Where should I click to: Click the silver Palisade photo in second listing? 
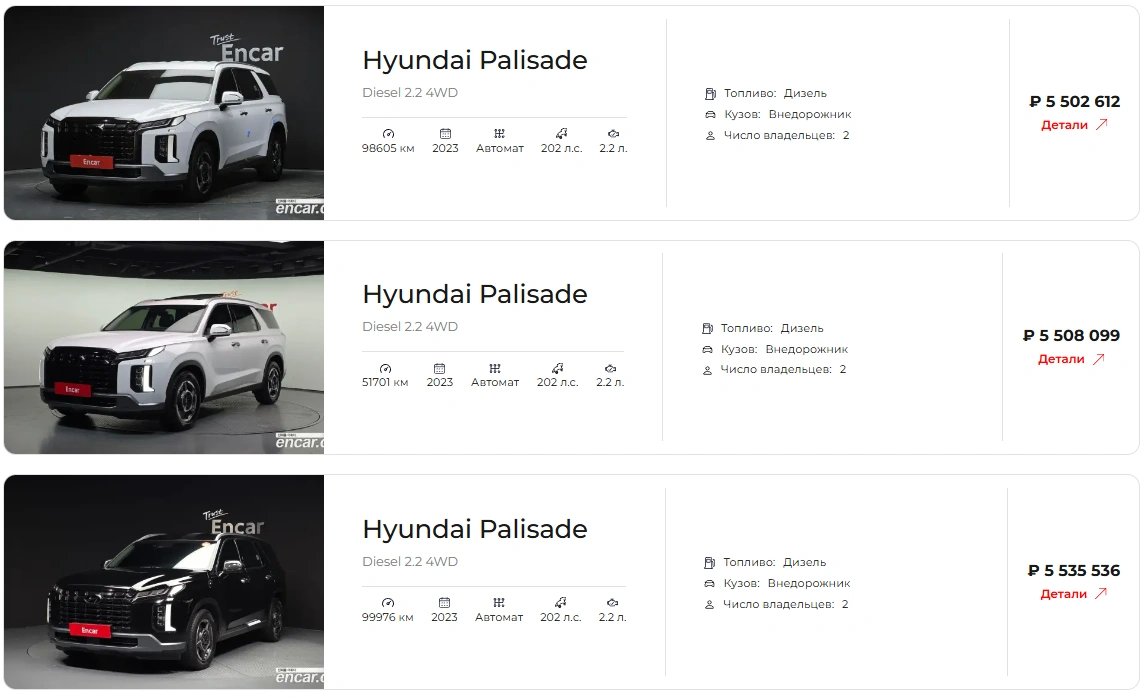(x=164, y=348)
